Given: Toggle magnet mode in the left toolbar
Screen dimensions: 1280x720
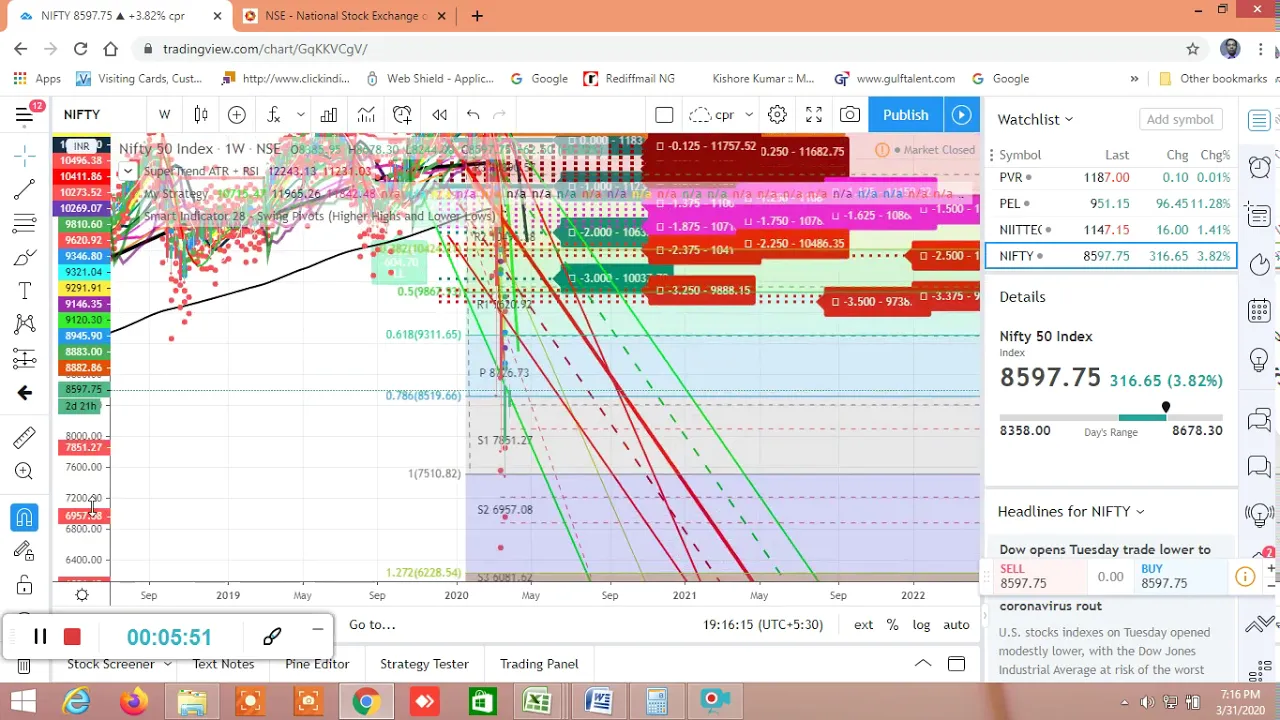Looking at the screenshot, I should pyautogui.click(x=25, y=517).
